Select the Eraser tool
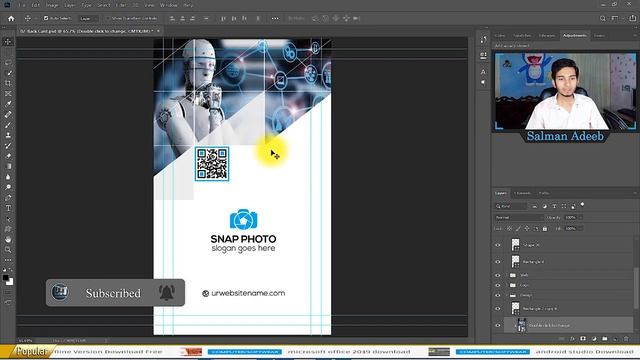This screenshot has height=360, width=640. coord(8,156)
